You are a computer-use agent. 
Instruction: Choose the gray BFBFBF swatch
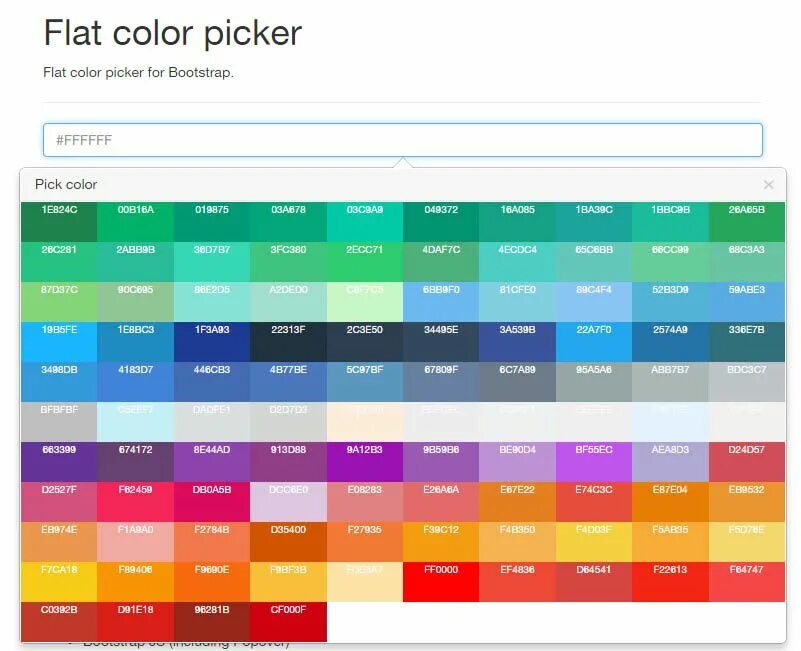click(59, 422)
